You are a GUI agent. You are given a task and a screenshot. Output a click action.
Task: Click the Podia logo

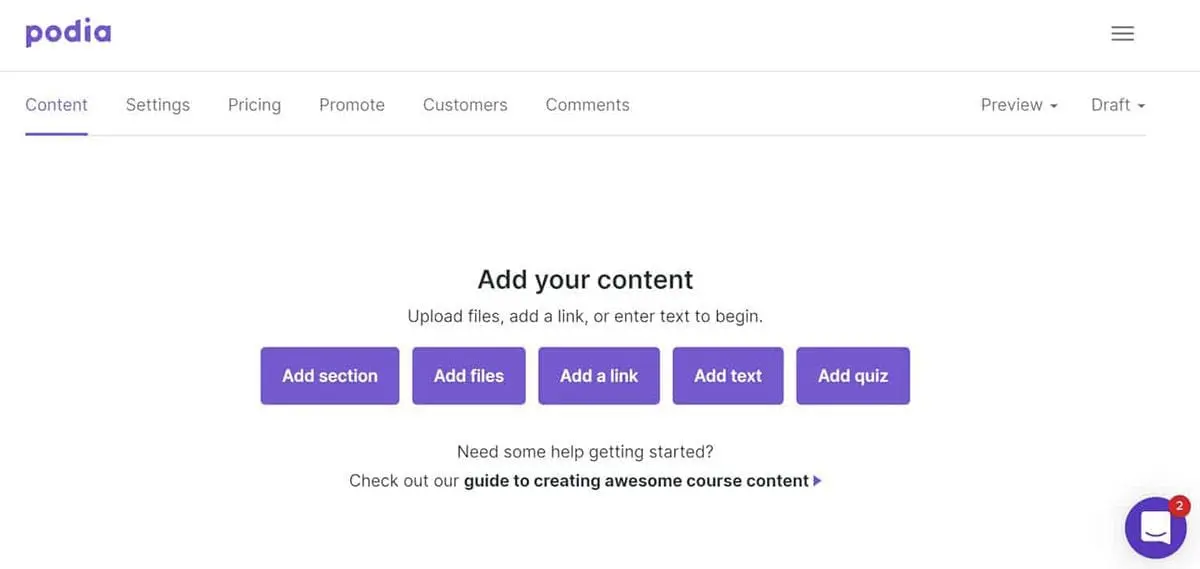point(68,33)
